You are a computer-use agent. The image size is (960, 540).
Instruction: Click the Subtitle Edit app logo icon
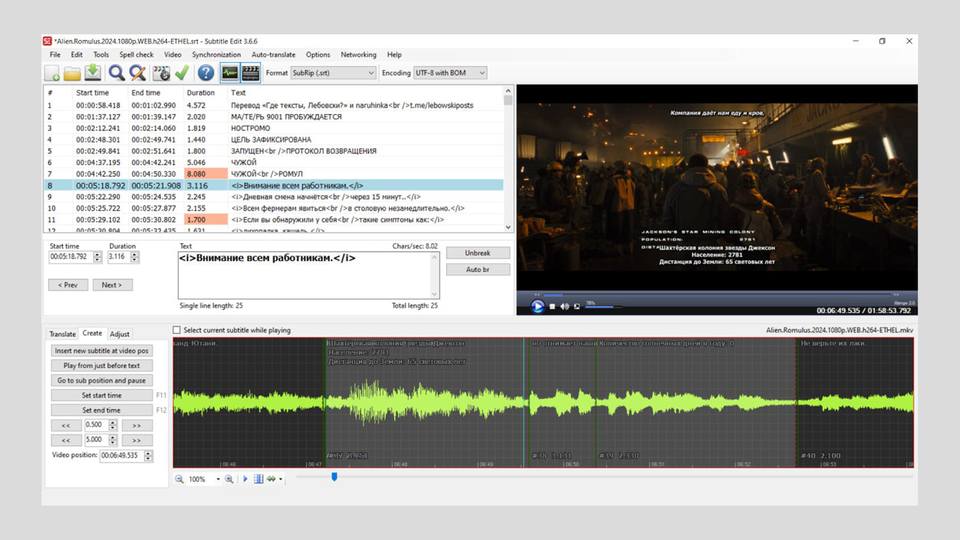[47, 41]
